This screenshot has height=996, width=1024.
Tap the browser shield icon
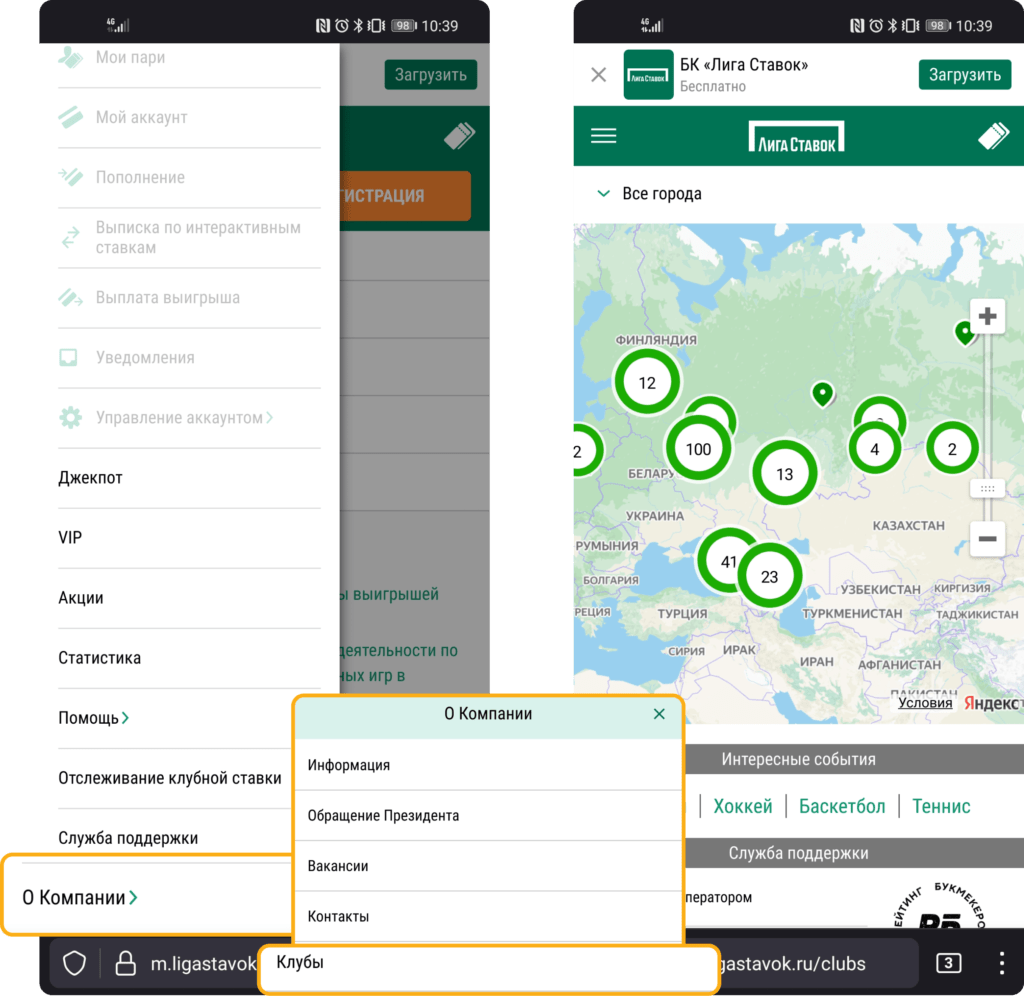pos(75,963)
